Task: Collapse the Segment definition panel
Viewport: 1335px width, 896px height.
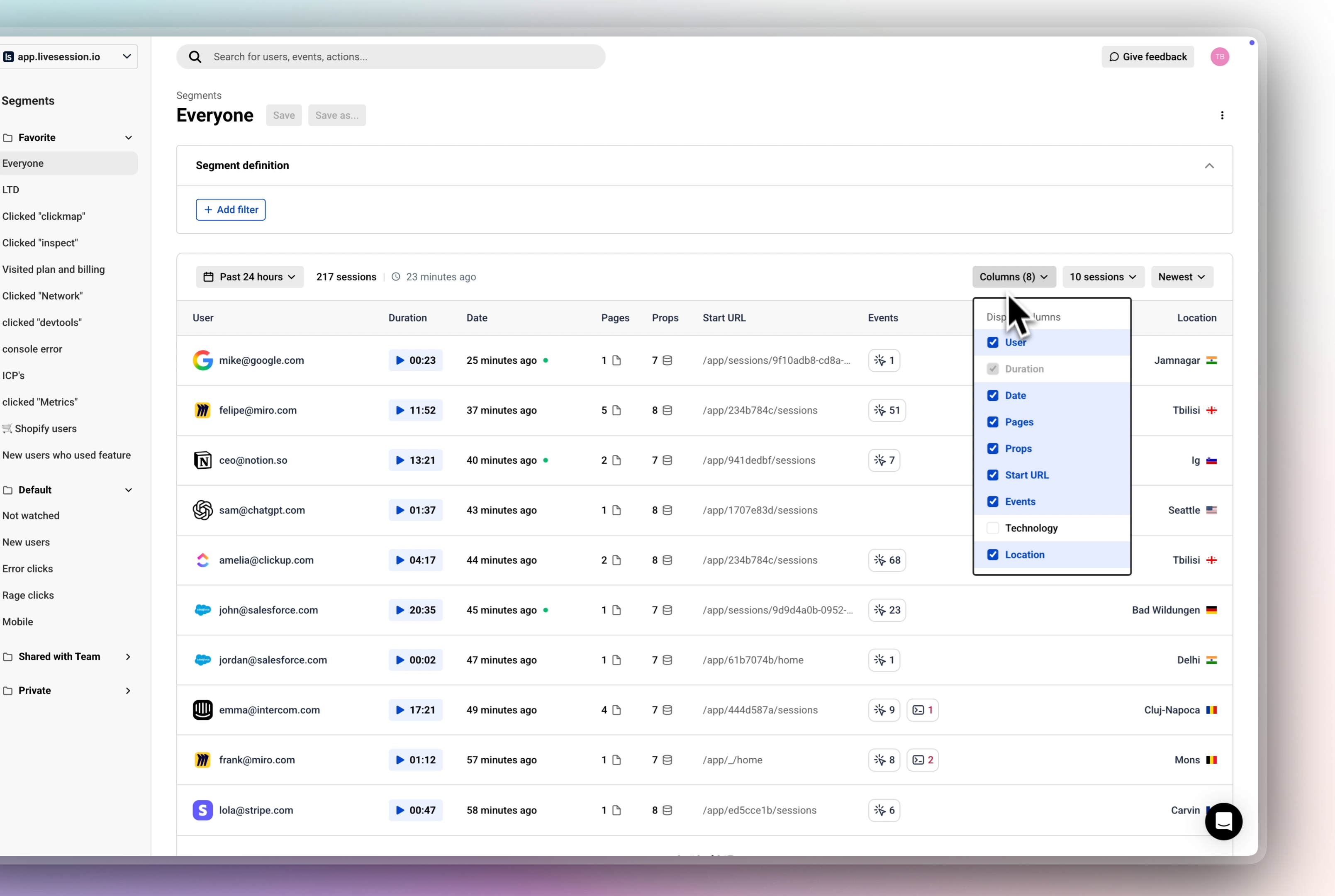Action: point(1209,166)
